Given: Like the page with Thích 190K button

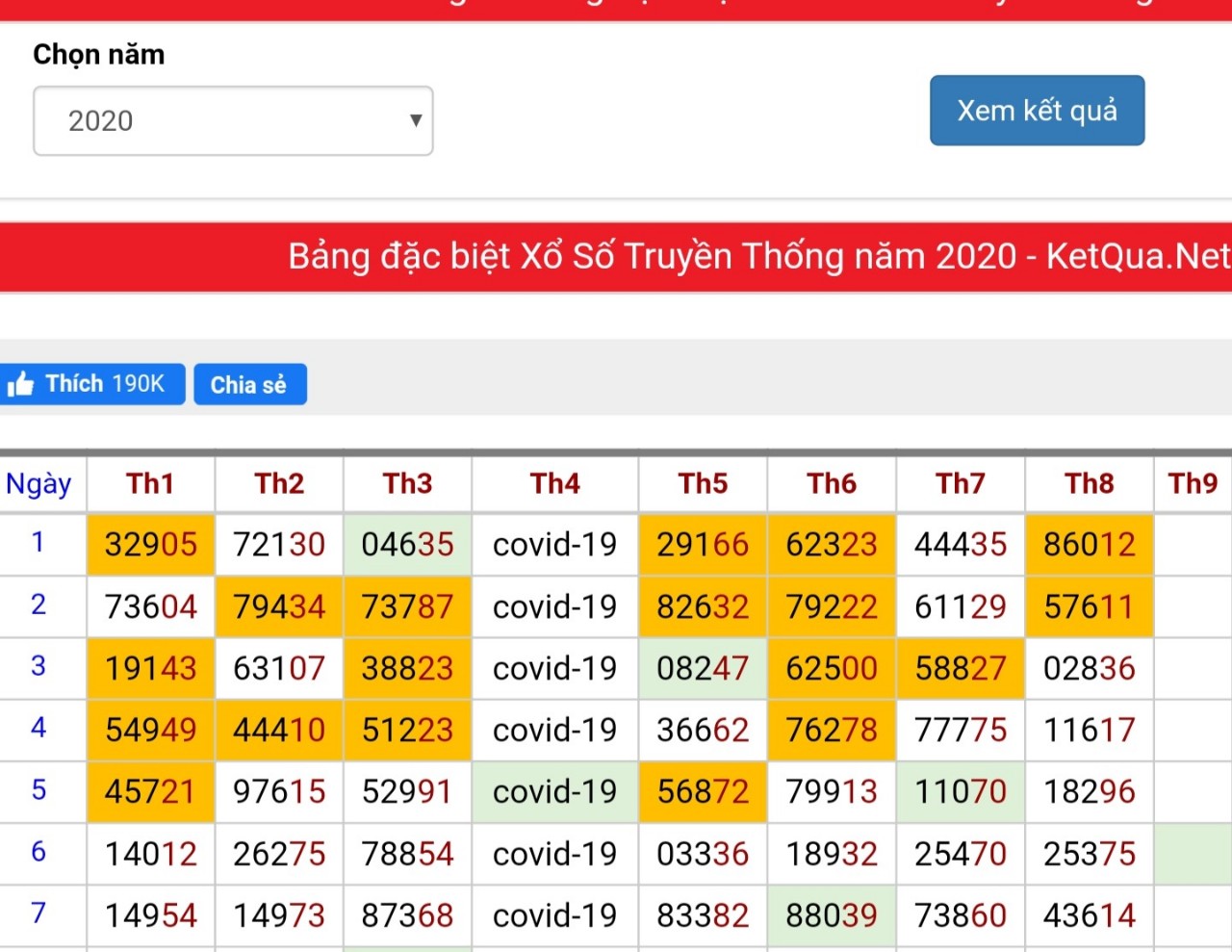Looking at the screenshot, I should 92,384.
